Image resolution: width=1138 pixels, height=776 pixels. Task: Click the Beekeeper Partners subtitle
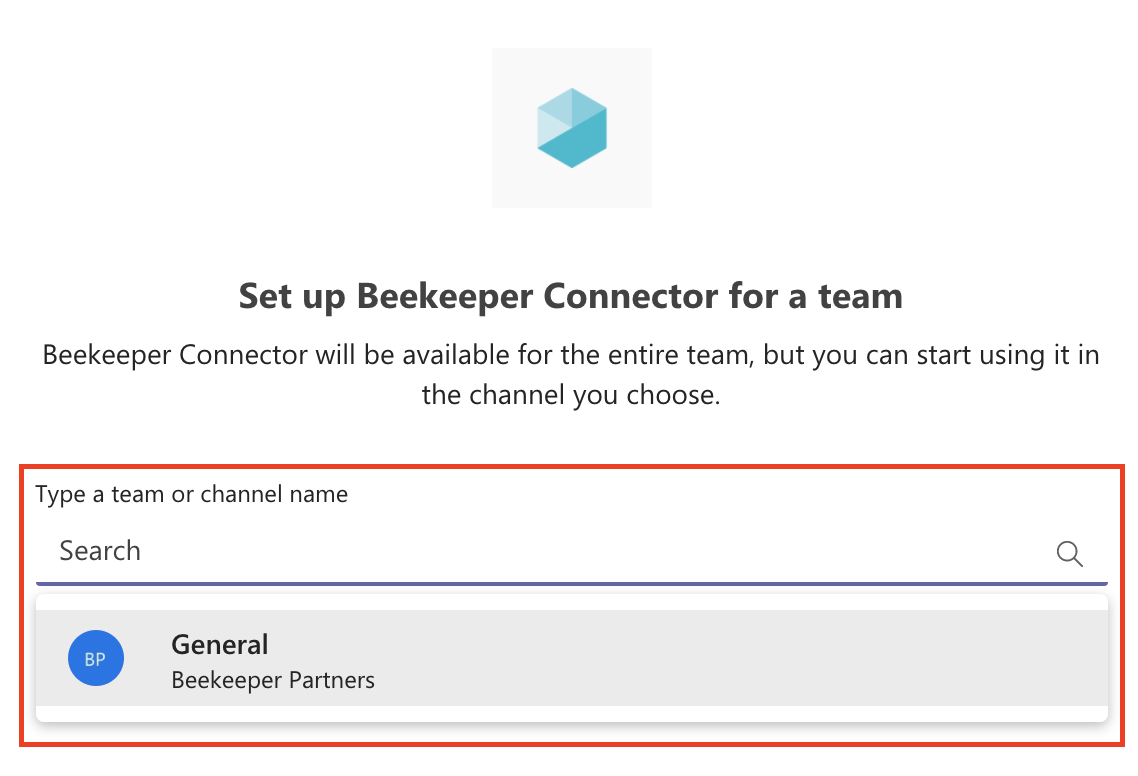pyautogui.click(x=273, y=679)
